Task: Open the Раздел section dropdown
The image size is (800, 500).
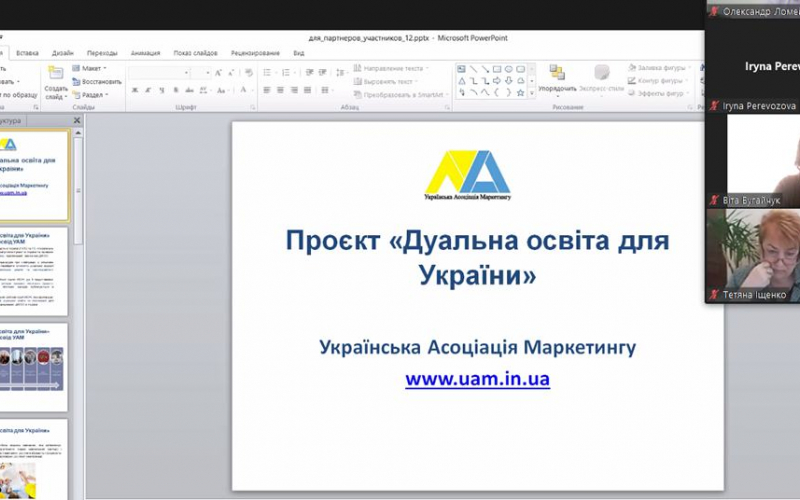Action: [x=90, y=95]
